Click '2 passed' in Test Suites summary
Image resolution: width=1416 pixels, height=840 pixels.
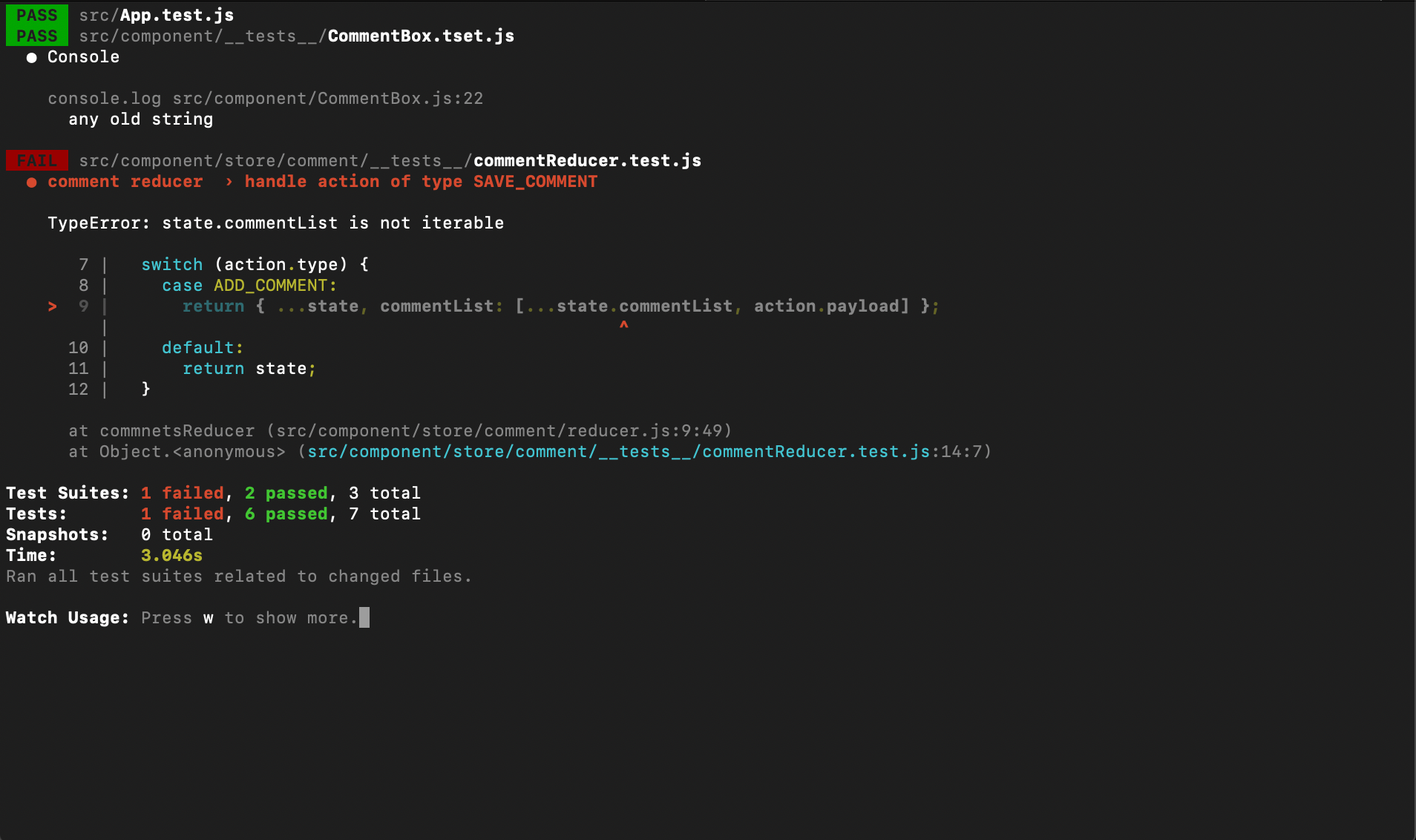286,493
